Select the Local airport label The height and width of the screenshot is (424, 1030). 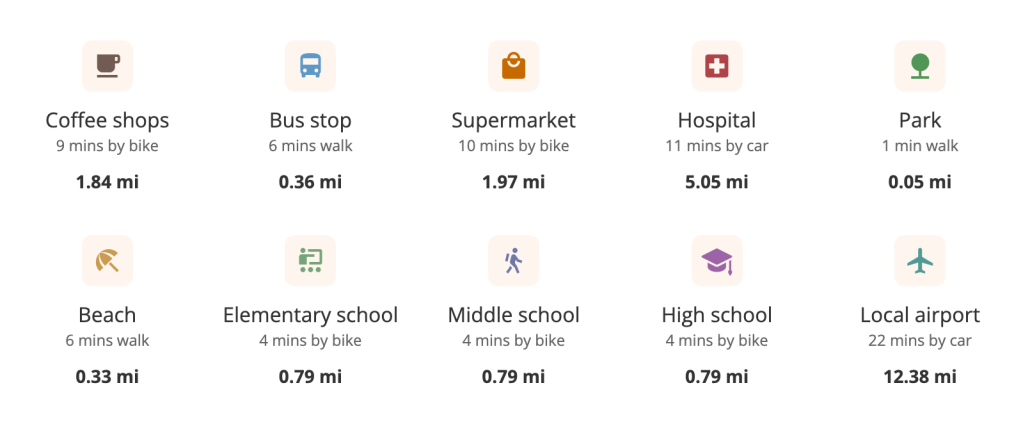920,315
